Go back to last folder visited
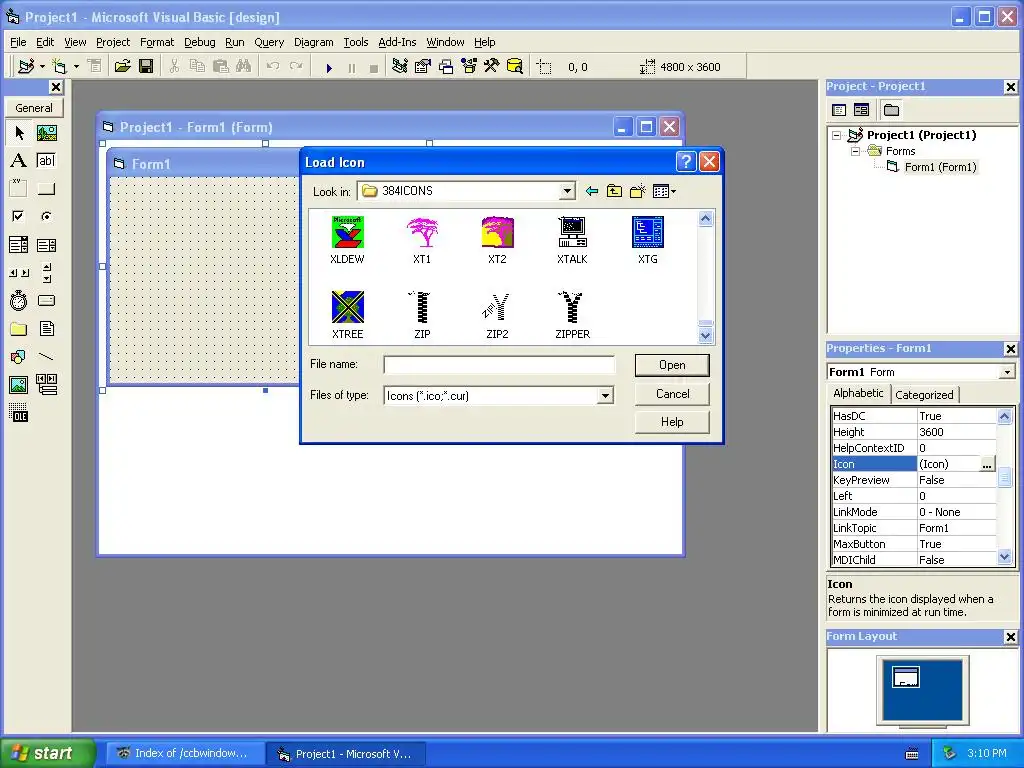 click(x=592, y=191)
